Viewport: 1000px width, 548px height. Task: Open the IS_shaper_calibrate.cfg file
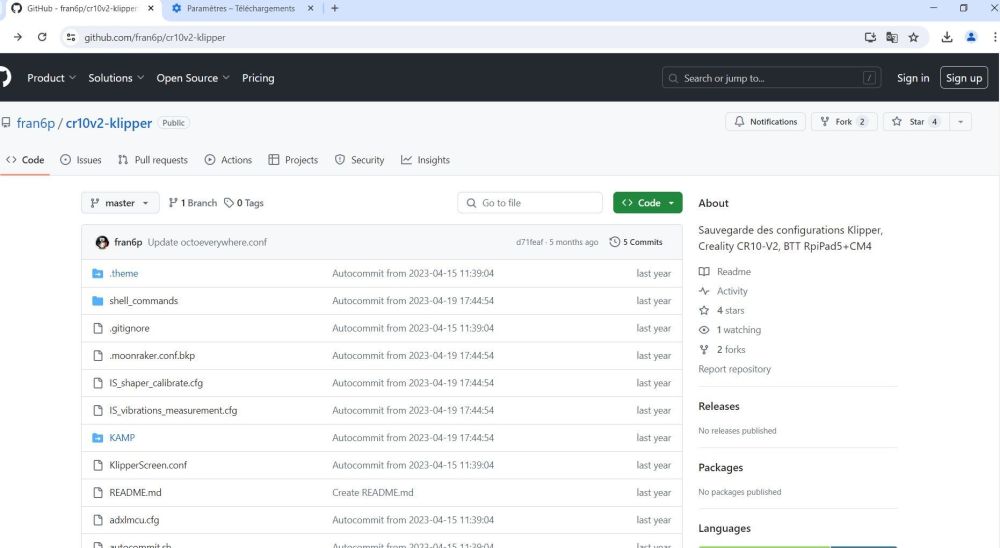[x=156, y=383]
